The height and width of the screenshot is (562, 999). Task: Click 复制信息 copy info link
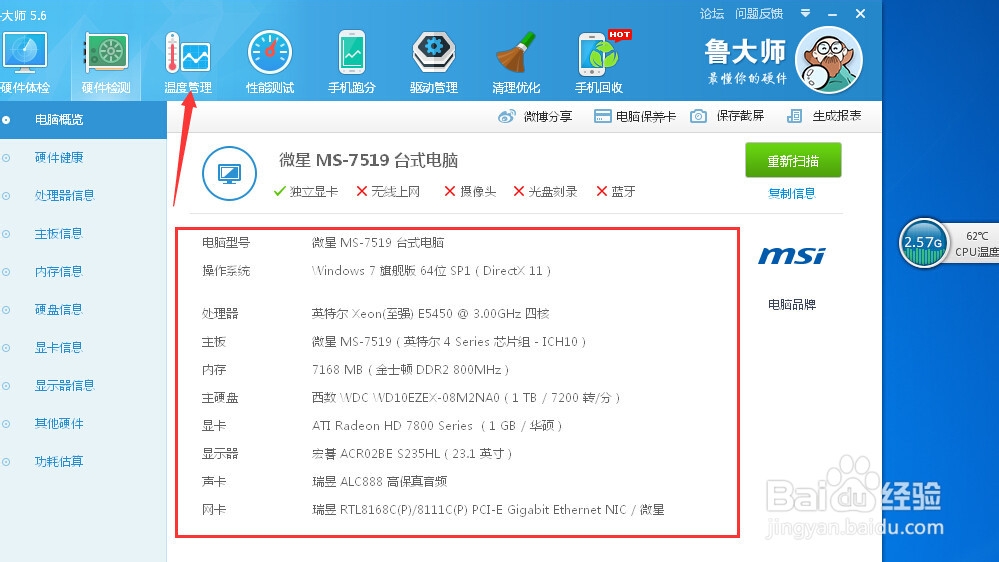[792, 193]
